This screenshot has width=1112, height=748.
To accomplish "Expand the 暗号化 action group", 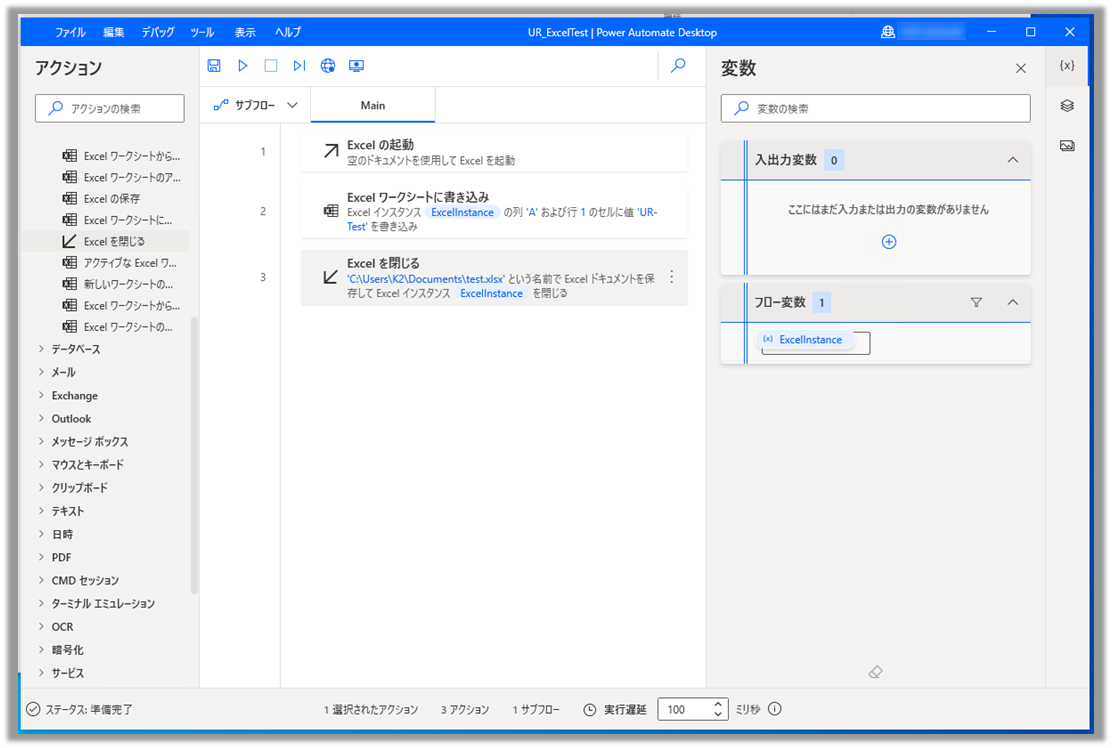I will [x=41, y=649].
